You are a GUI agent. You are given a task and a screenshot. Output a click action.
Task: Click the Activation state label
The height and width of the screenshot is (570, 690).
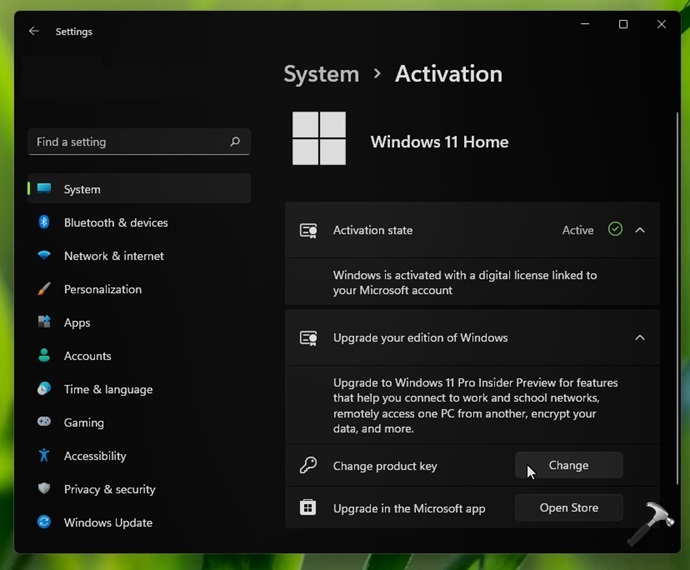click(373, 230)
